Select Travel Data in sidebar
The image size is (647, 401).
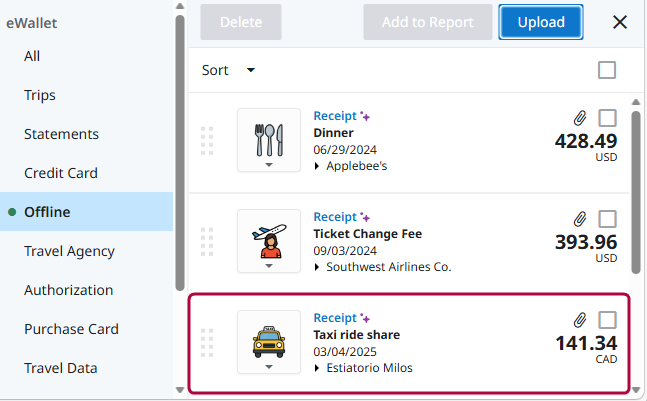click(x=86, y=368)
